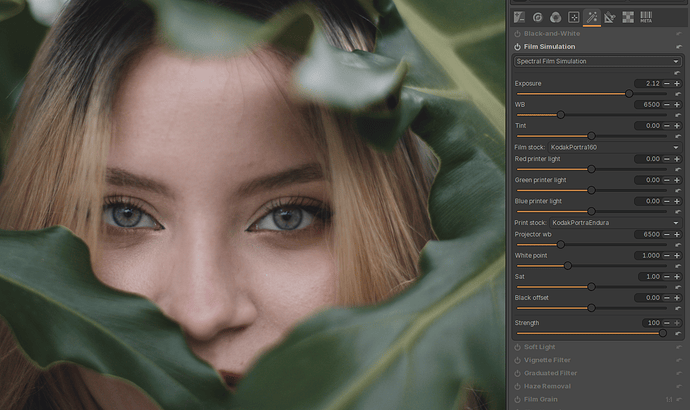This screenshot has width=690, height=410.
Task: Open the Transform tab icon
Action: point(610,16)
